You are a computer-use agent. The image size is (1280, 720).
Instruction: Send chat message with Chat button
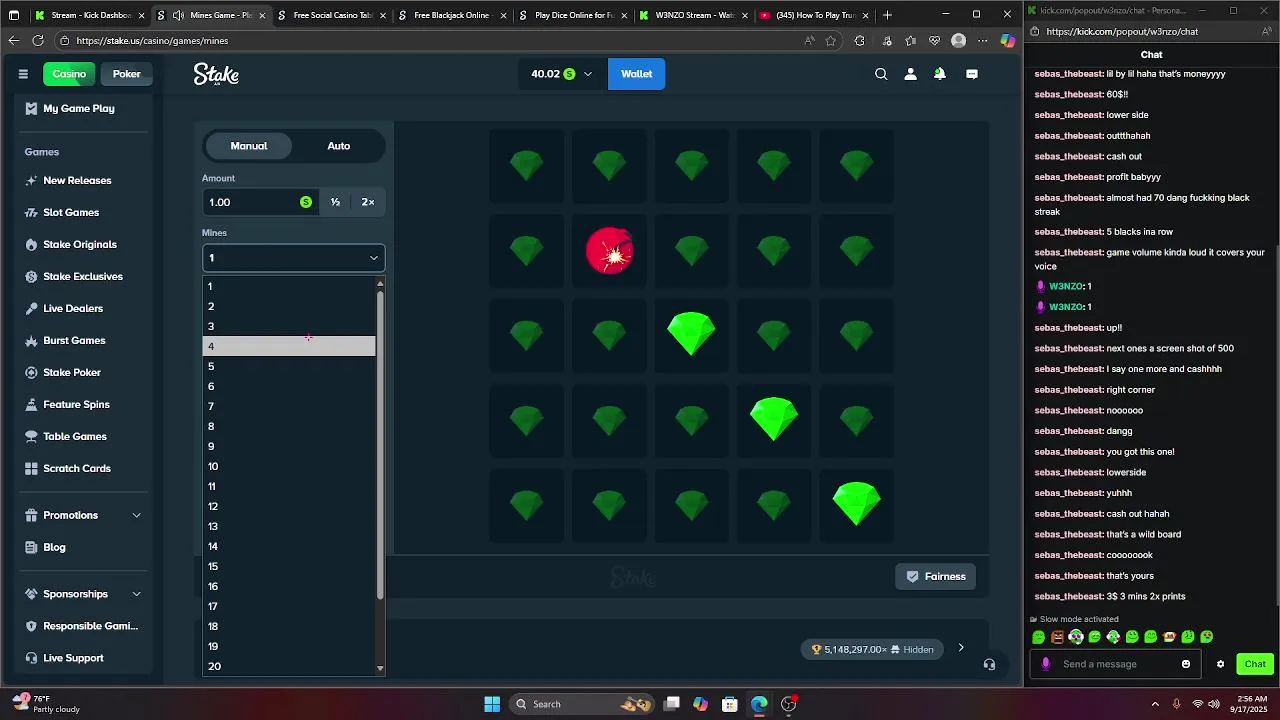(x=1255, y=664)
